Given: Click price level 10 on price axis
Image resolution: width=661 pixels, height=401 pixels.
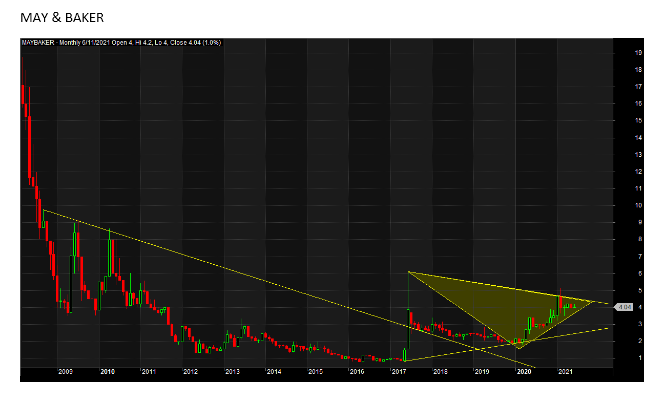Looking at the screenshot, I should 639,205.
